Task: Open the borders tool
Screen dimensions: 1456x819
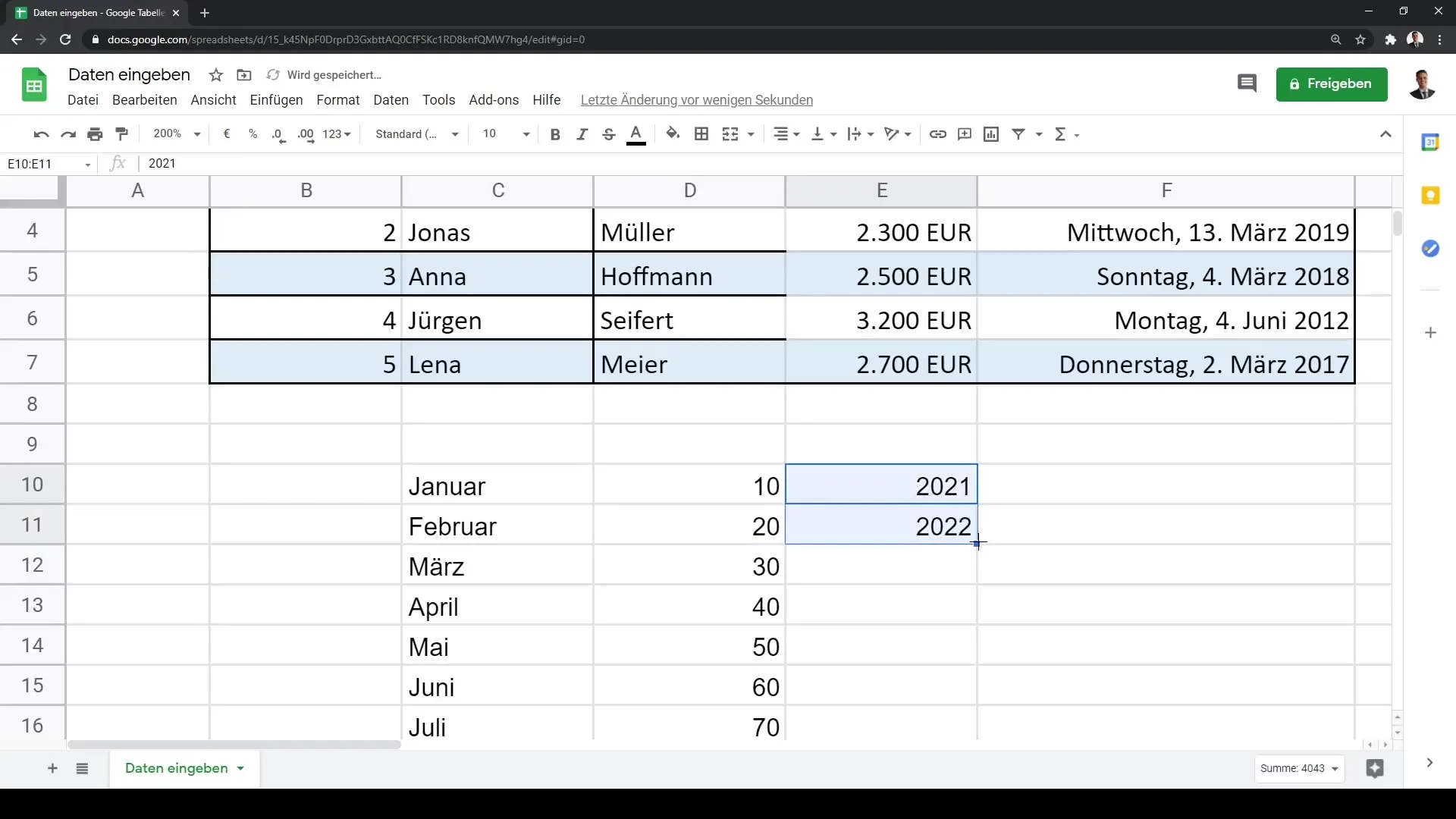Action: 701,134
